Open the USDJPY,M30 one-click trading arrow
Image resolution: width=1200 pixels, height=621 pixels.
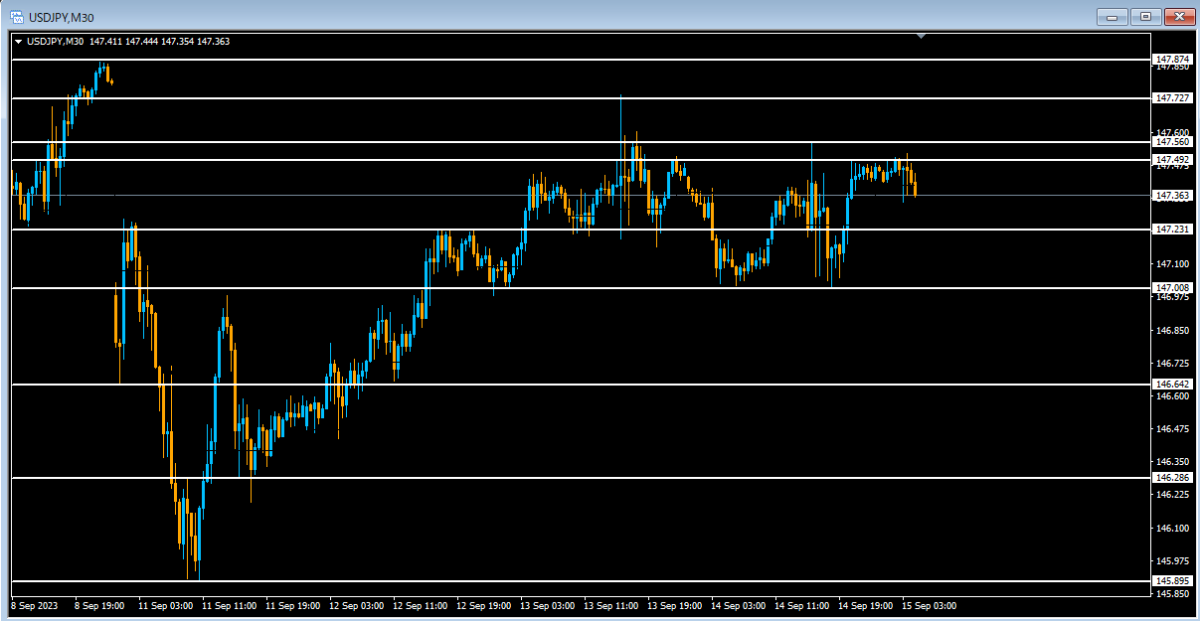(x=19, y=41)
